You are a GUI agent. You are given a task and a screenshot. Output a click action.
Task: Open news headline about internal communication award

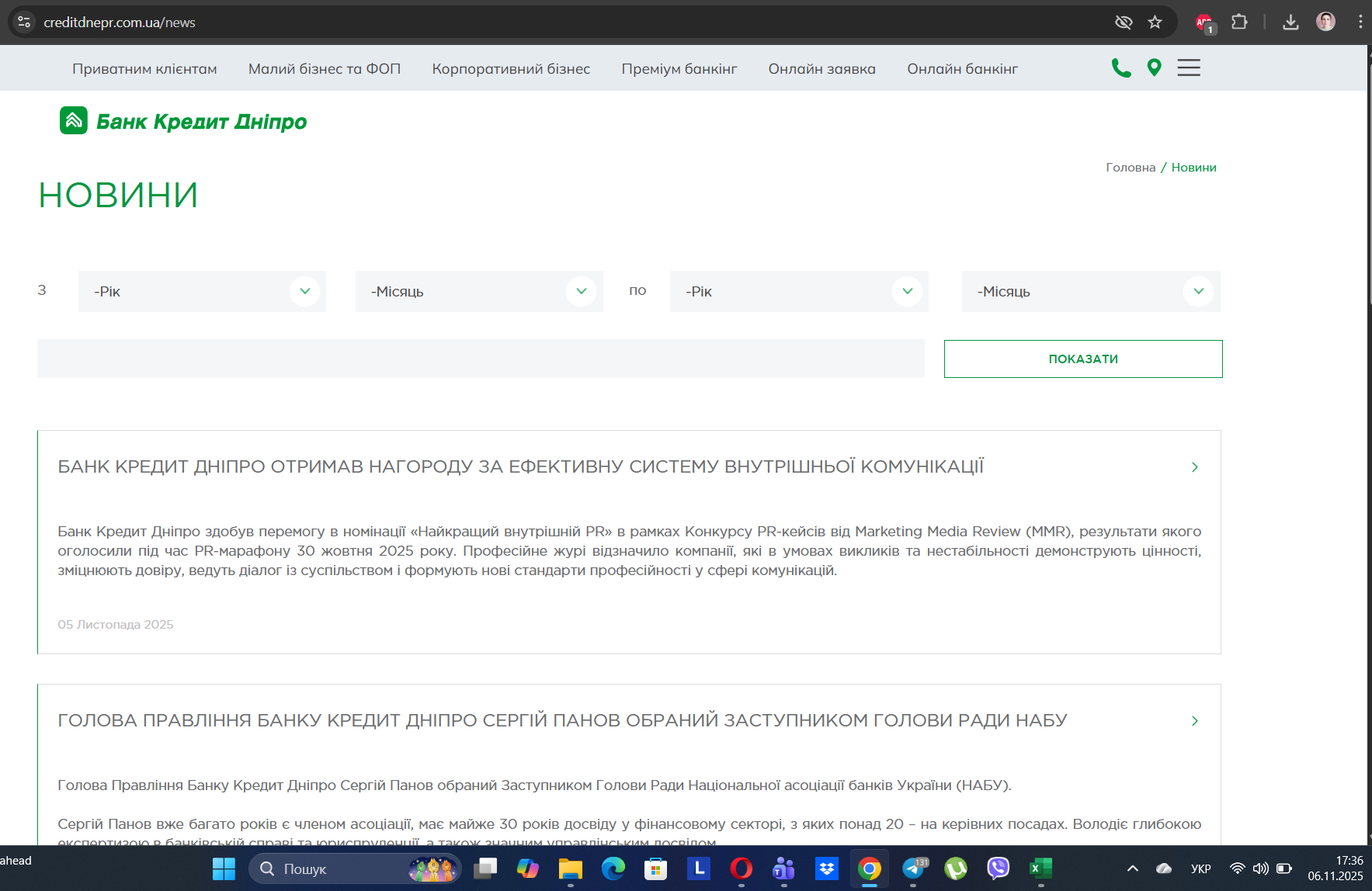[x=521, y=466]
